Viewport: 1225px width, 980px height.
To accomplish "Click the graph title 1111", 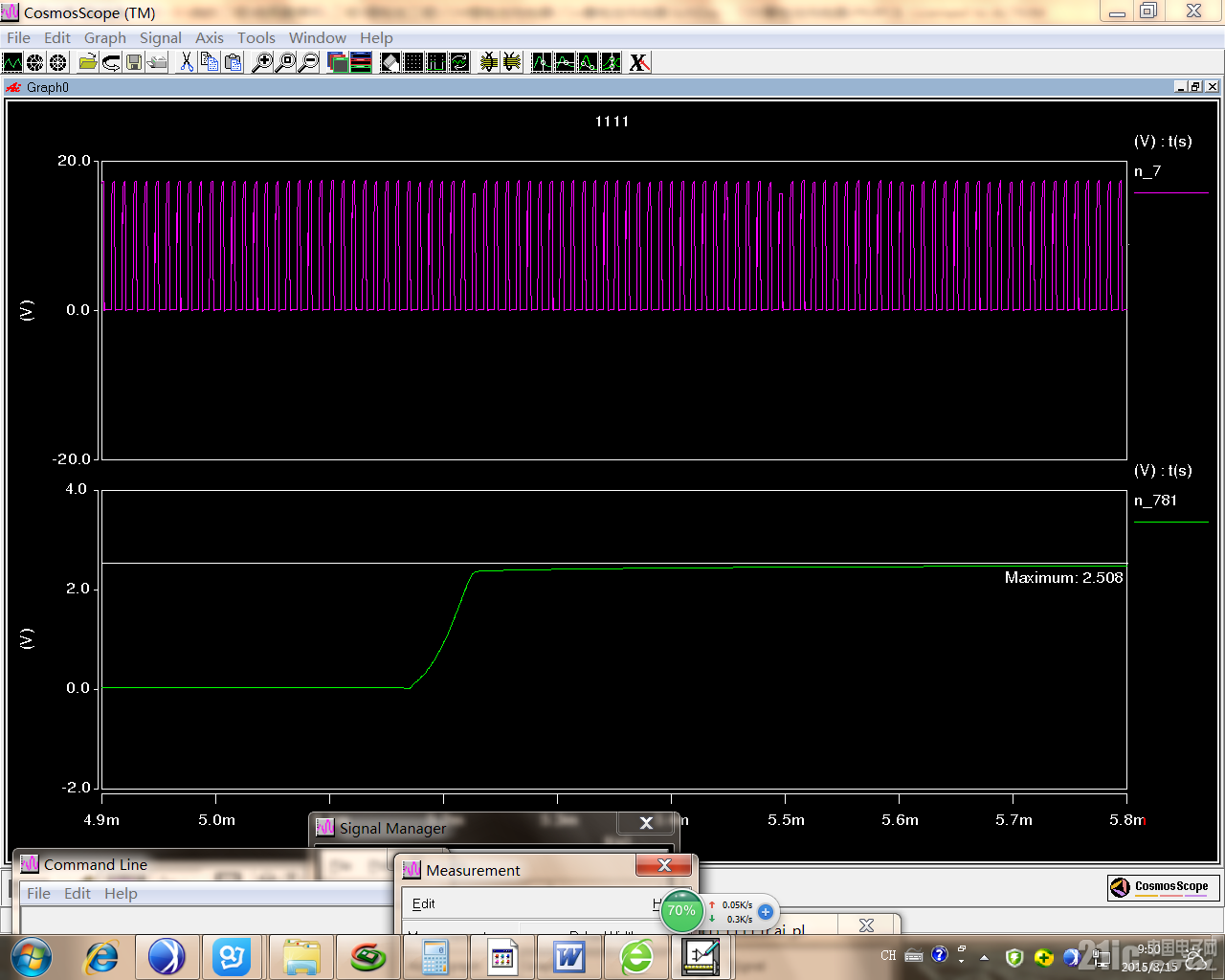I will pos(612,122).
